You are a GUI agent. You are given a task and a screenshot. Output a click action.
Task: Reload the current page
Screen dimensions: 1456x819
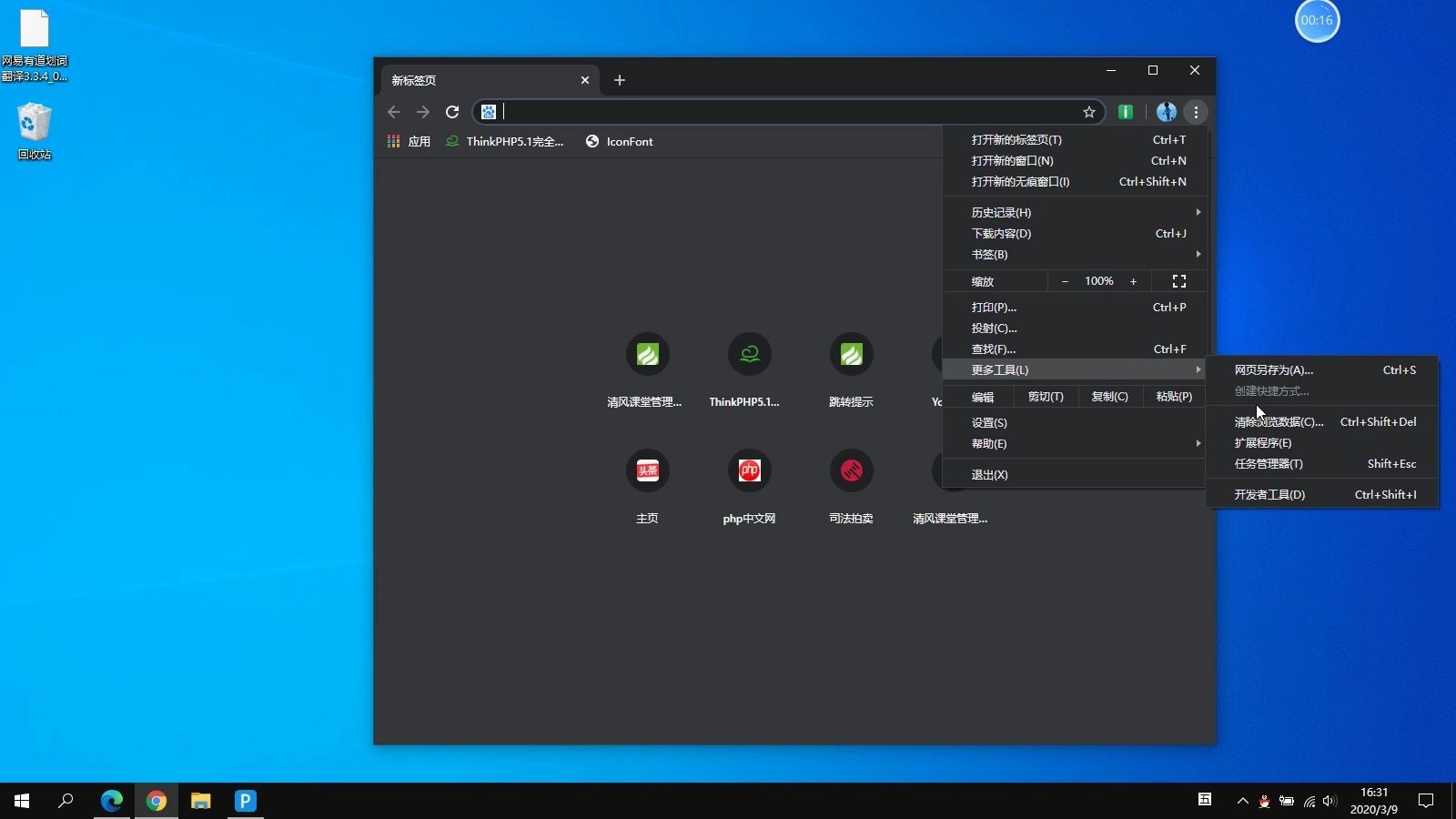[x=452, y=112]
